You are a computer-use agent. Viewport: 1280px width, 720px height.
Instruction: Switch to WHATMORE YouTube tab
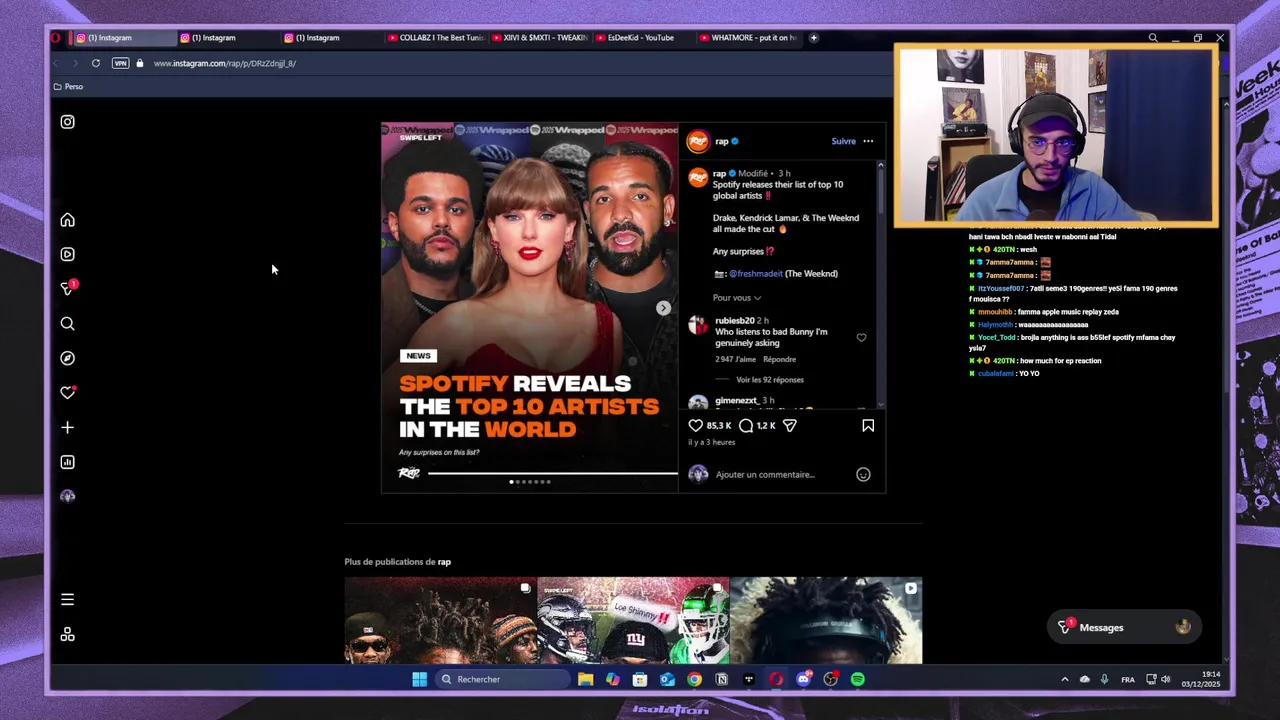(747, 38)
